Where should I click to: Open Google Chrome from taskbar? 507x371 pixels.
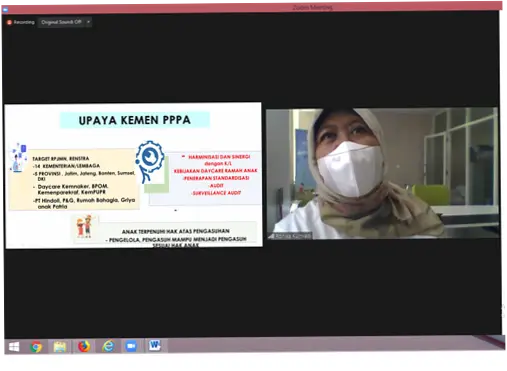pos(36,347)
